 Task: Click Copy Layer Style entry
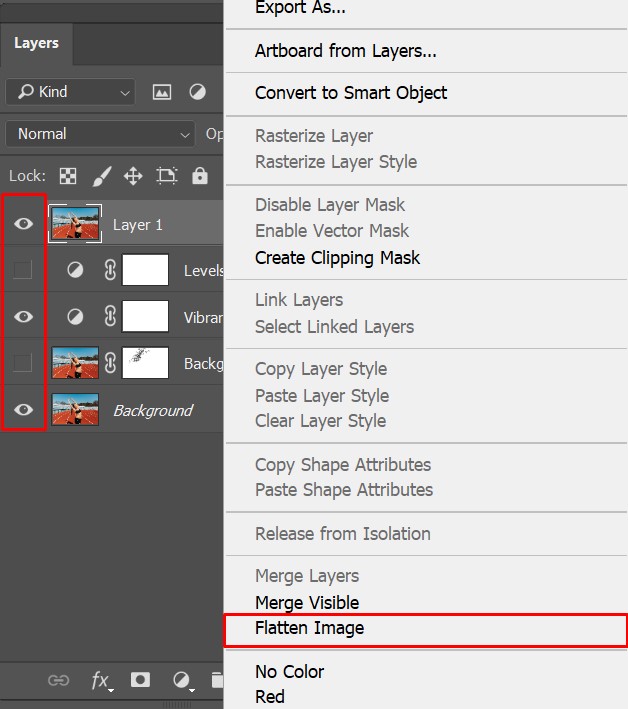(321, 369)
